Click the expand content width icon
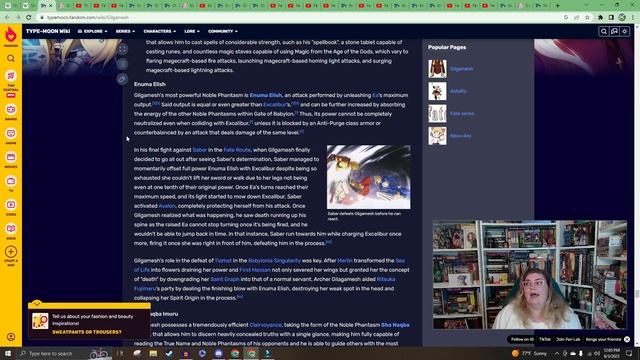The height and width of the screenshot is (360, 640). 122,49
